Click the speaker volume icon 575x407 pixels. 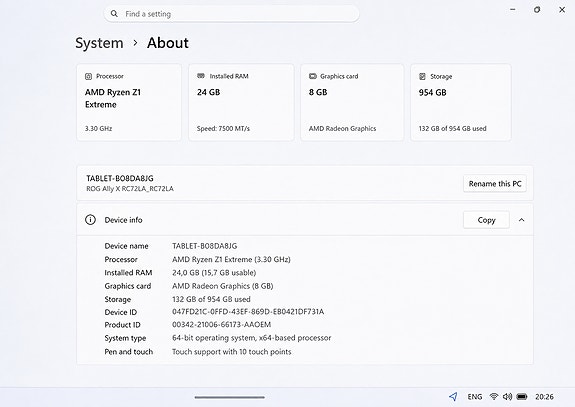(x=508, y=396)
